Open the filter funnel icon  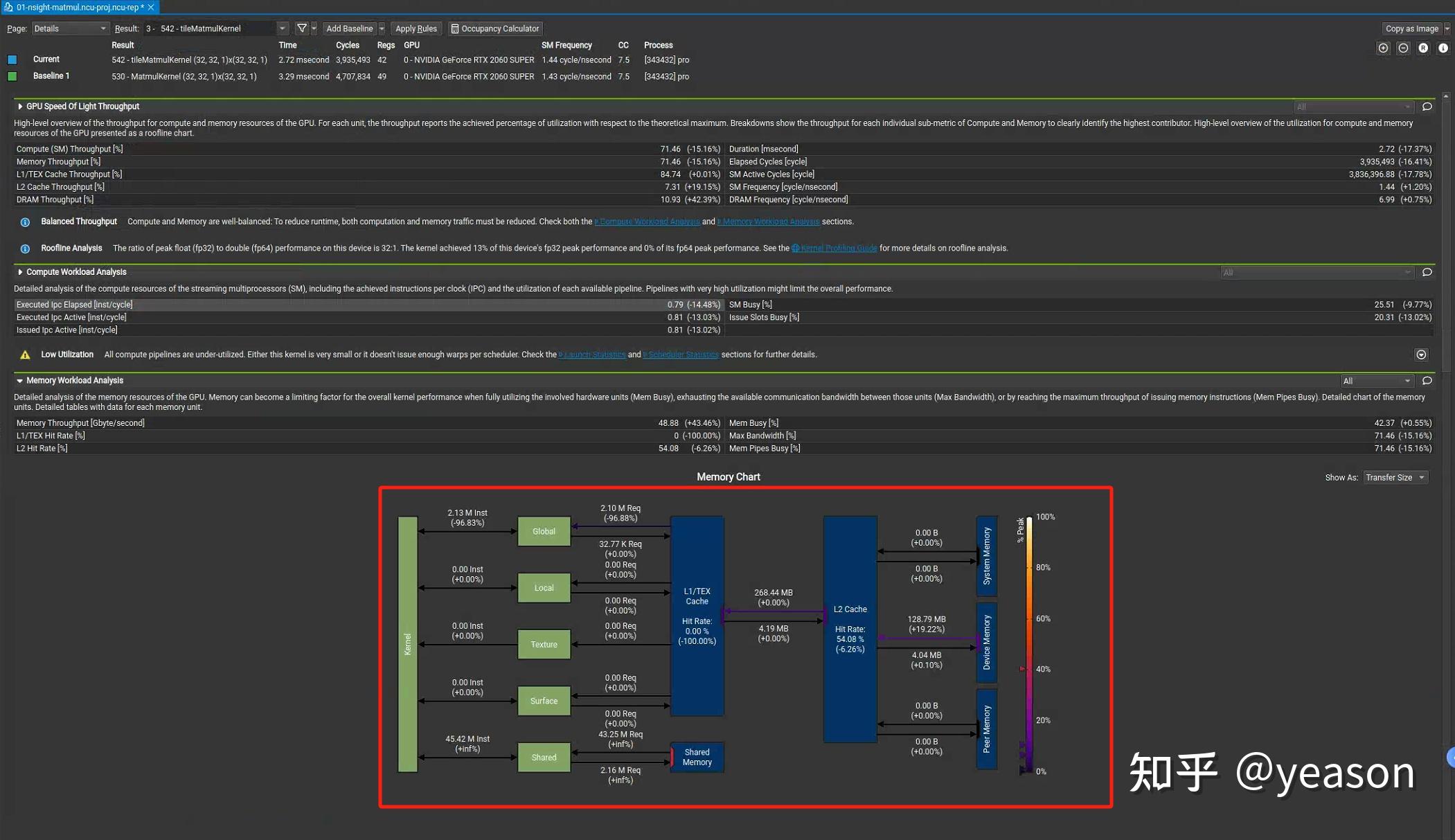pyautogui.click(x=302, y=28)
